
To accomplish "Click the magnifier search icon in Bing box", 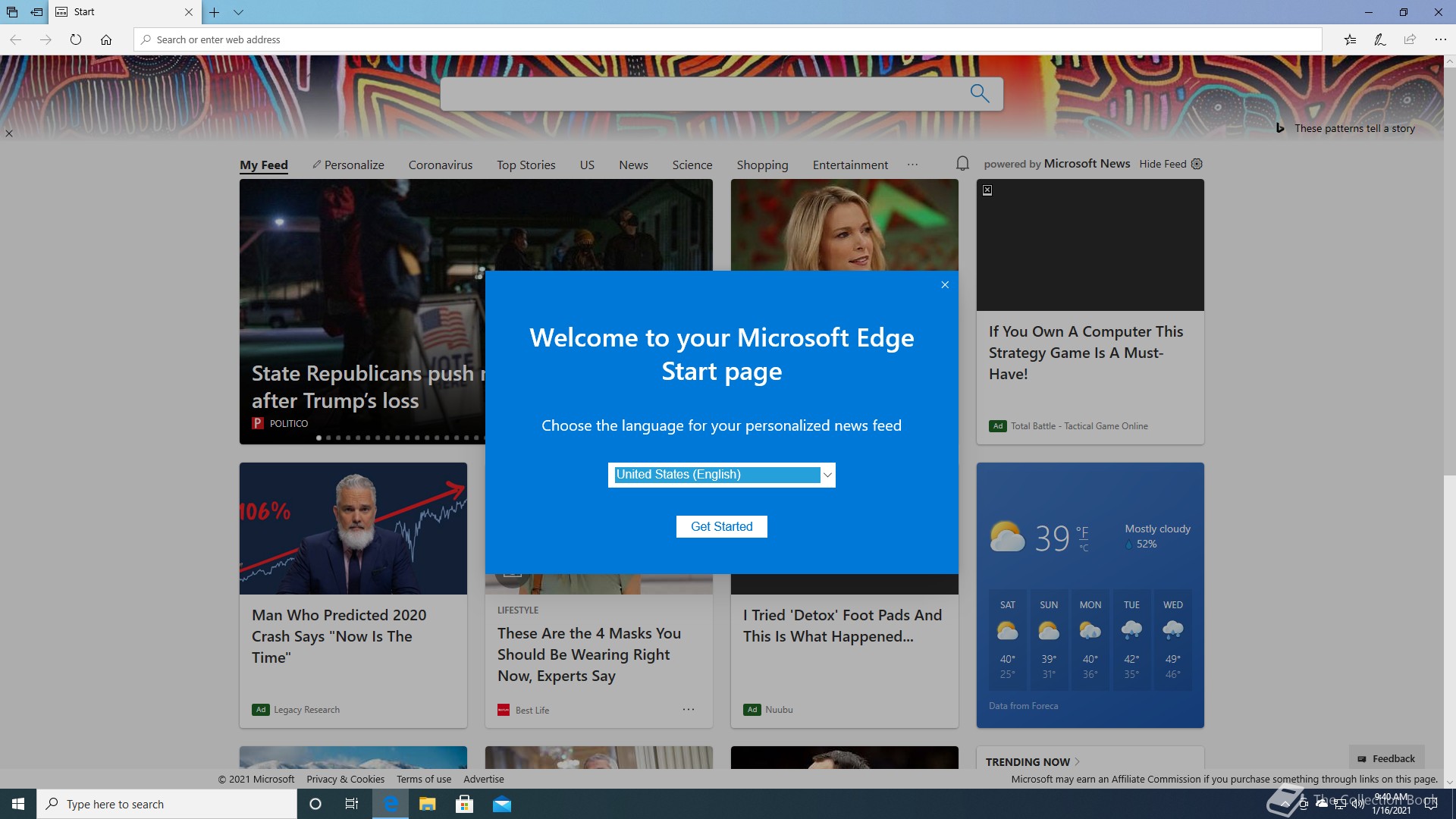I will click(980, 93).
